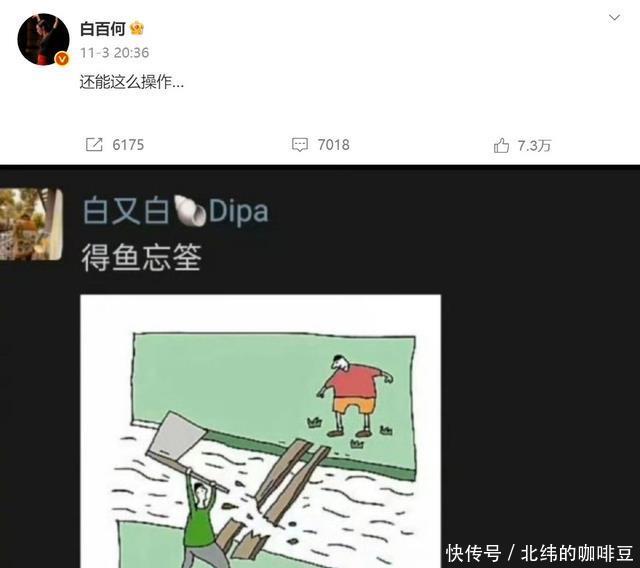Open the 白又白 Dipa username
Image resolution: width=640 pixels, height=568 pixels.
coord(176,211)
